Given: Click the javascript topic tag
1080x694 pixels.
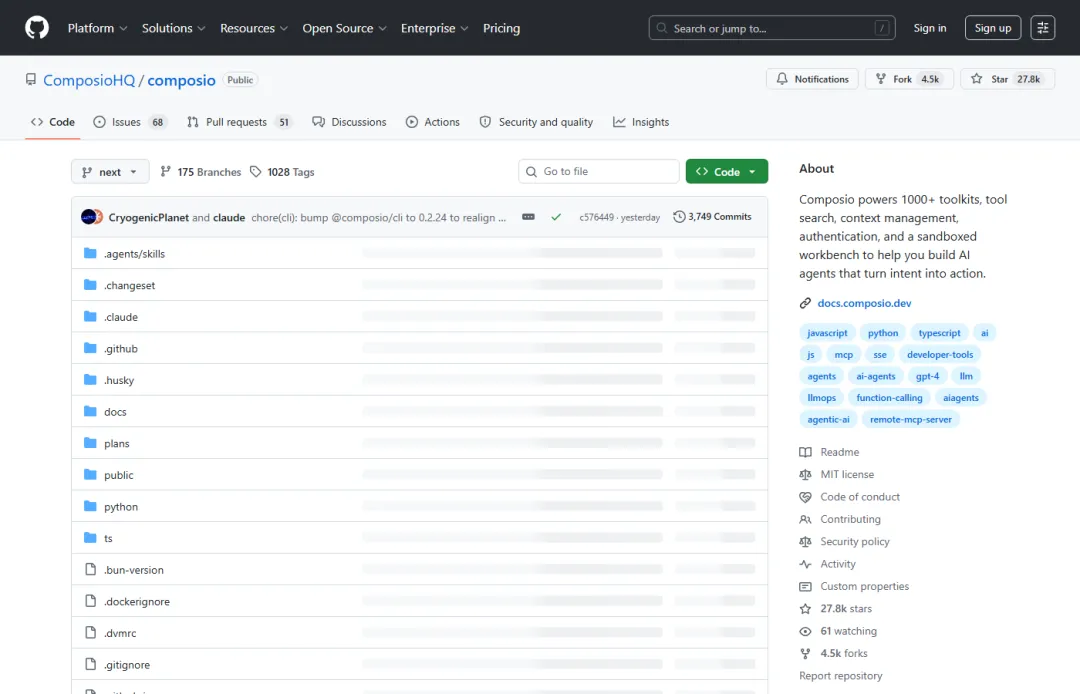Looking at the screenshot, I should pyautogui.click(x=827, y=333).
